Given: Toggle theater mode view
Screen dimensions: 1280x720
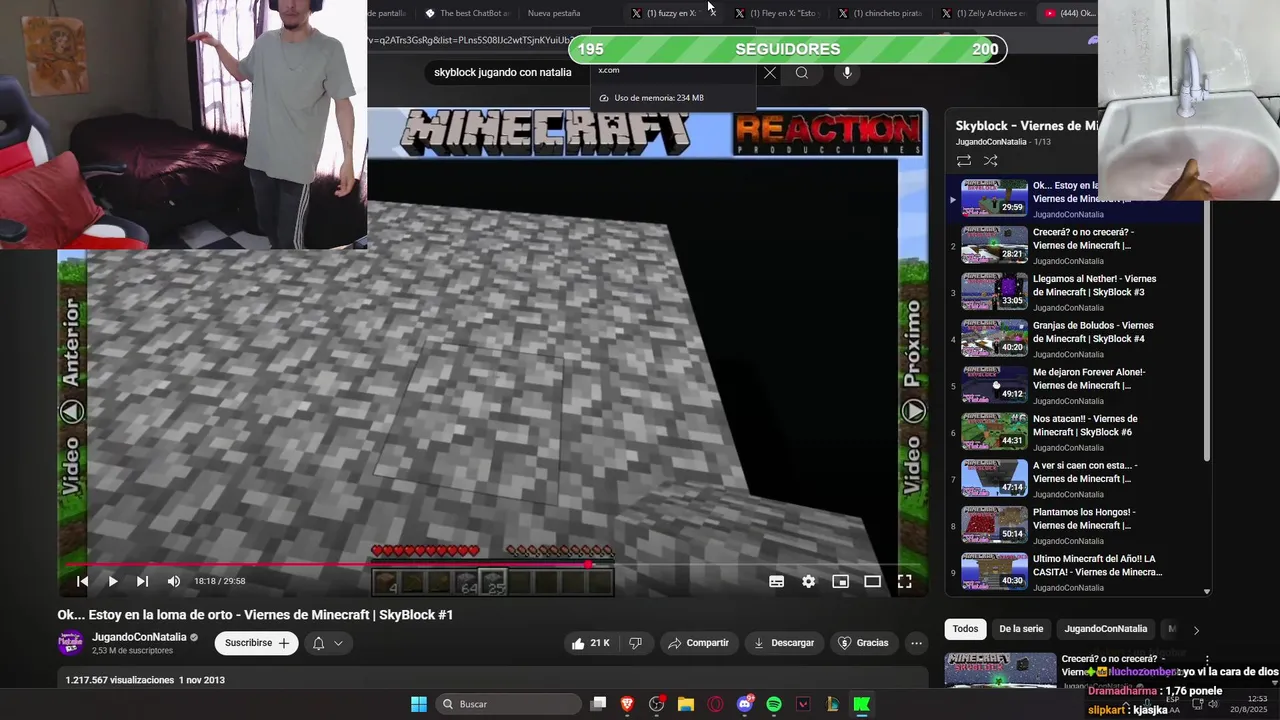Looking at the screenshot, I should click(x=872, y=581).
